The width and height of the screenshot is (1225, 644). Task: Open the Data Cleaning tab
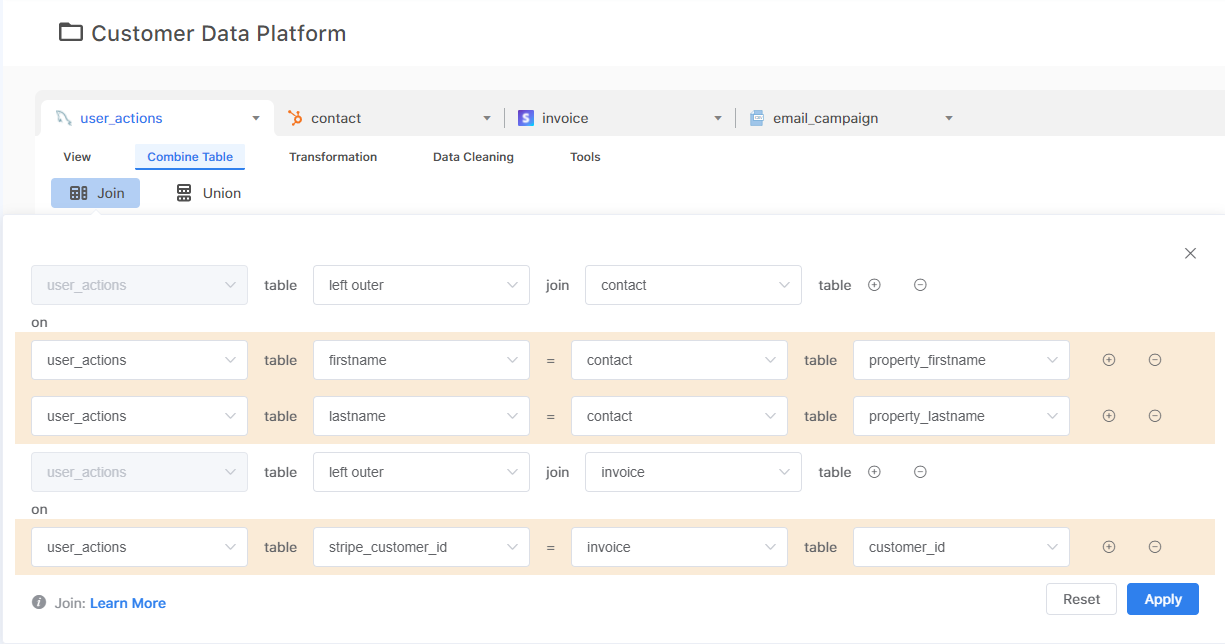coord(473,157)
